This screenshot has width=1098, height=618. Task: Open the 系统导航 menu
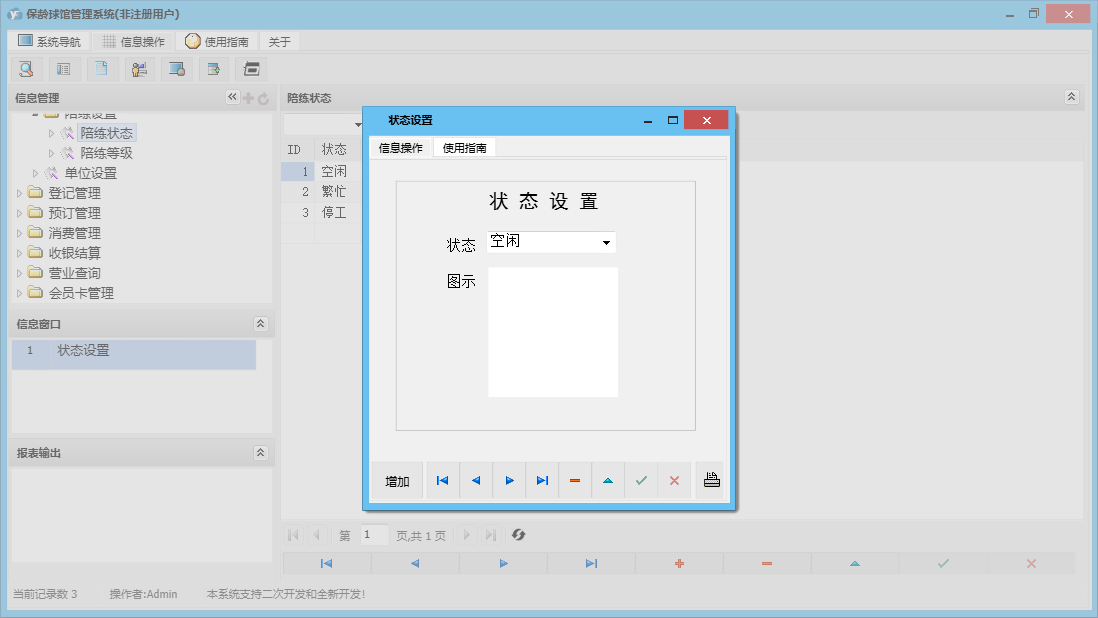tap(46, 41)
